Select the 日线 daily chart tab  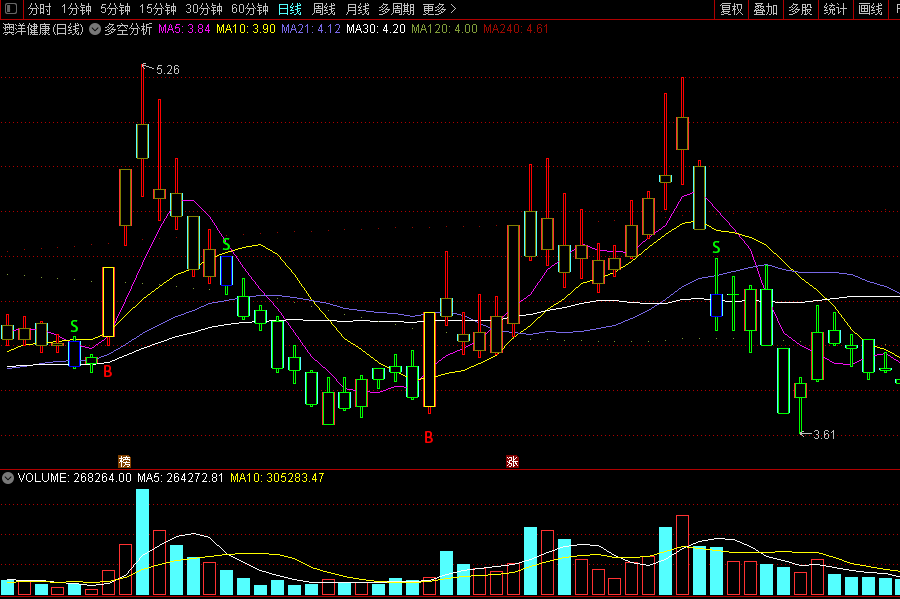click(x=290, y=9)
